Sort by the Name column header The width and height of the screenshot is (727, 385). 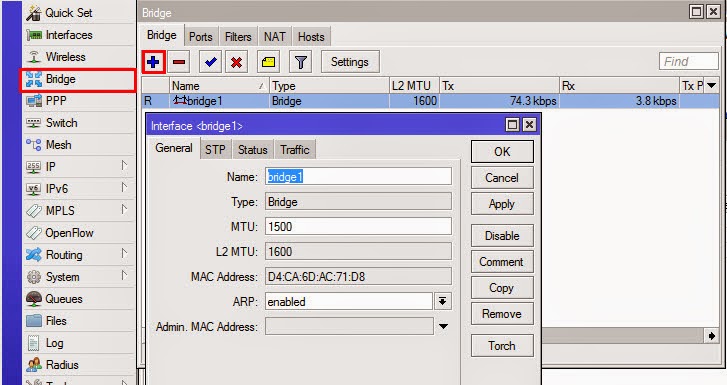[x=219, y=85]
